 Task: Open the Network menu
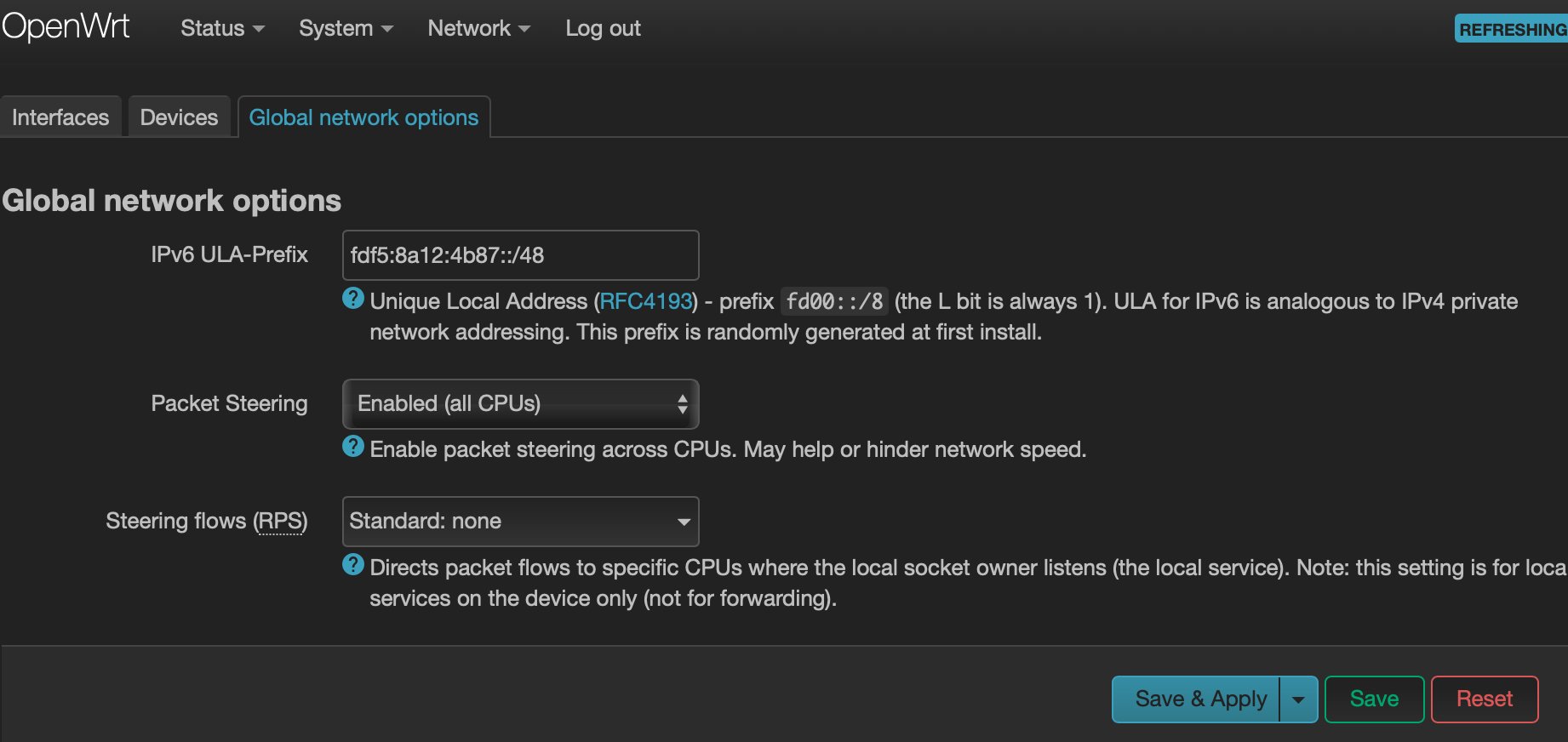[x=479, y=28]
